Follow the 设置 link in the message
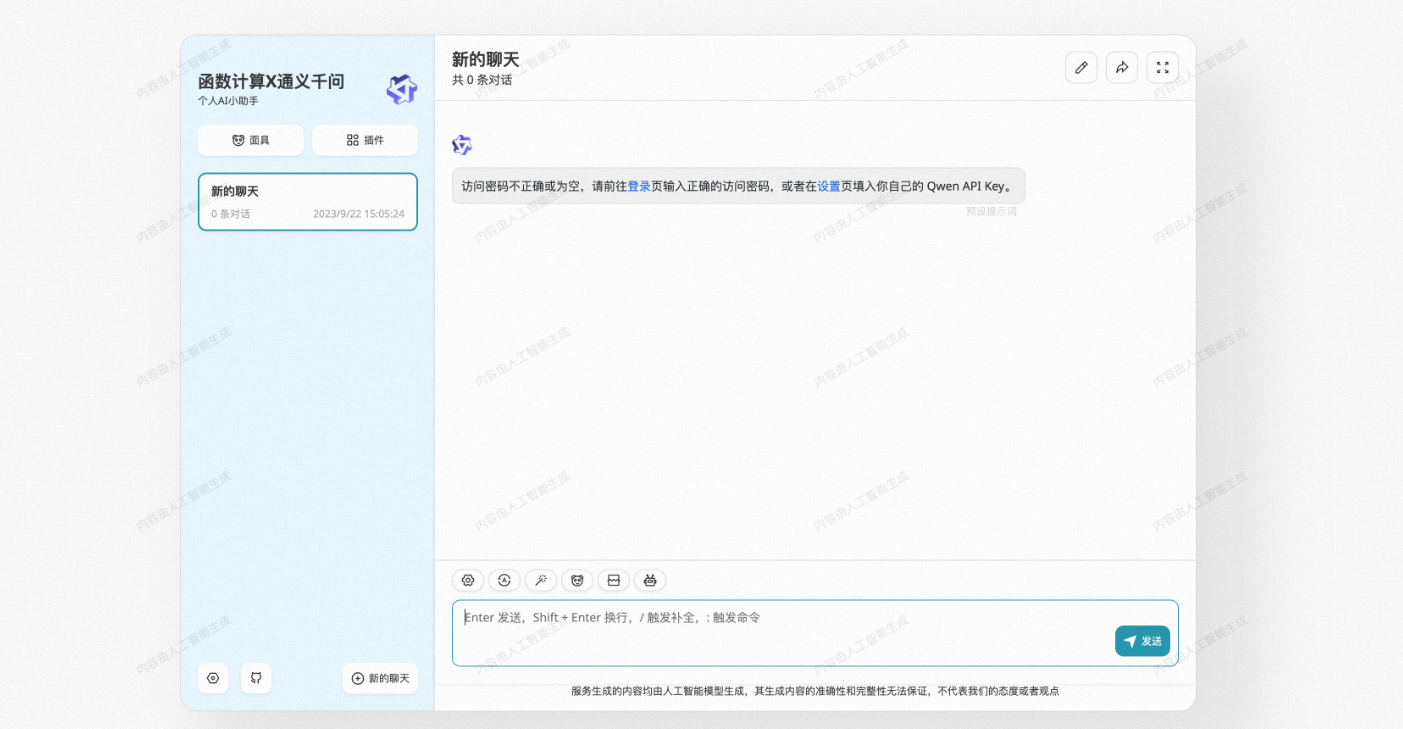This screenshot has width=1403, height=729. coord(829,186)
